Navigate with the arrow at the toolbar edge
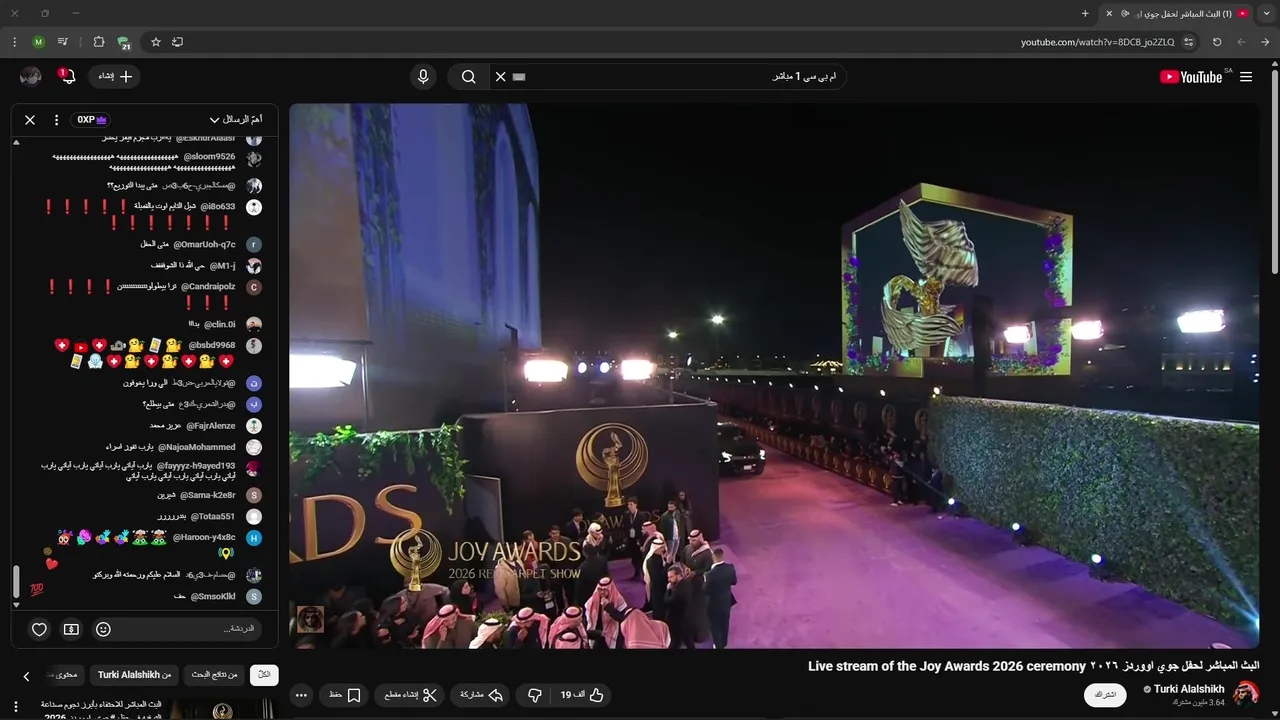Screen dimensions: 1280x720 click(1265, 42)
